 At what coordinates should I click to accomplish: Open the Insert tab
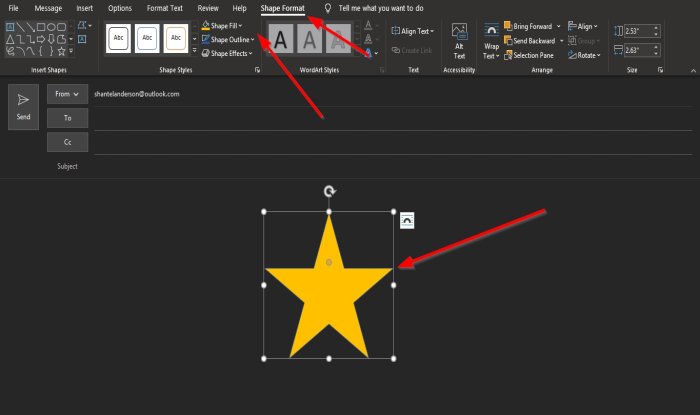[84, 8]
